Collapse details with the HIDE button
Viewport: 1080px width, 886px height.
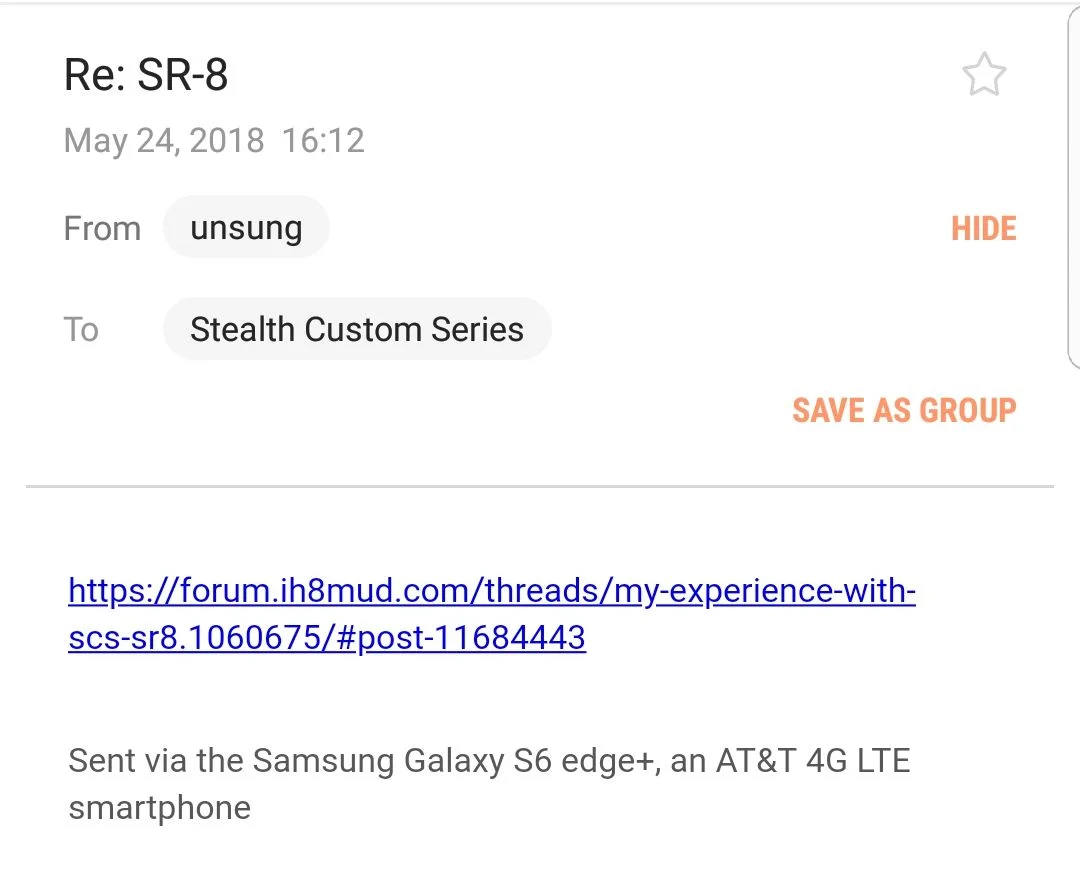tap(983, 229)
